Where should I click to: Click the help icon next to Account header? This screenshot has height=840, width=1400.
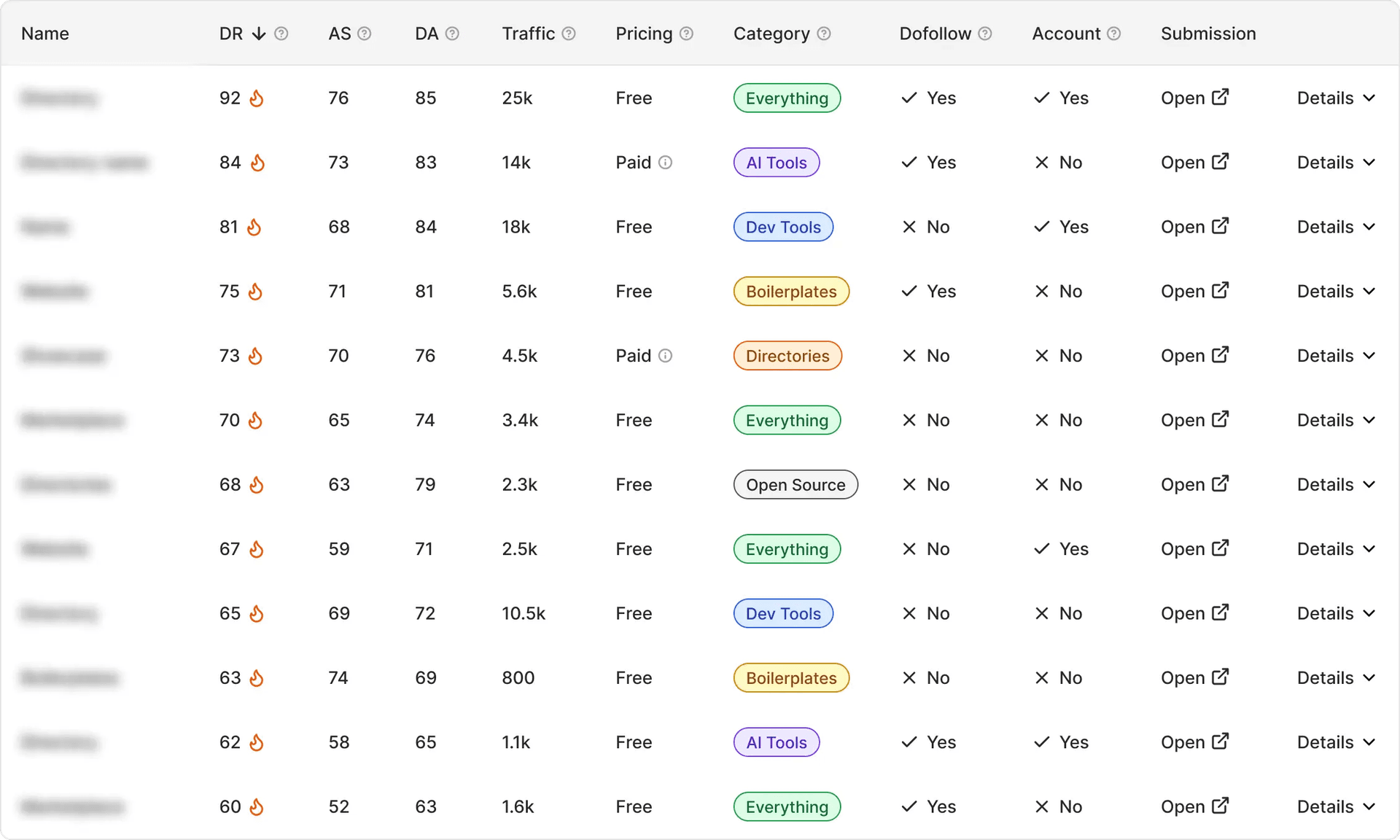point(1113,34)
